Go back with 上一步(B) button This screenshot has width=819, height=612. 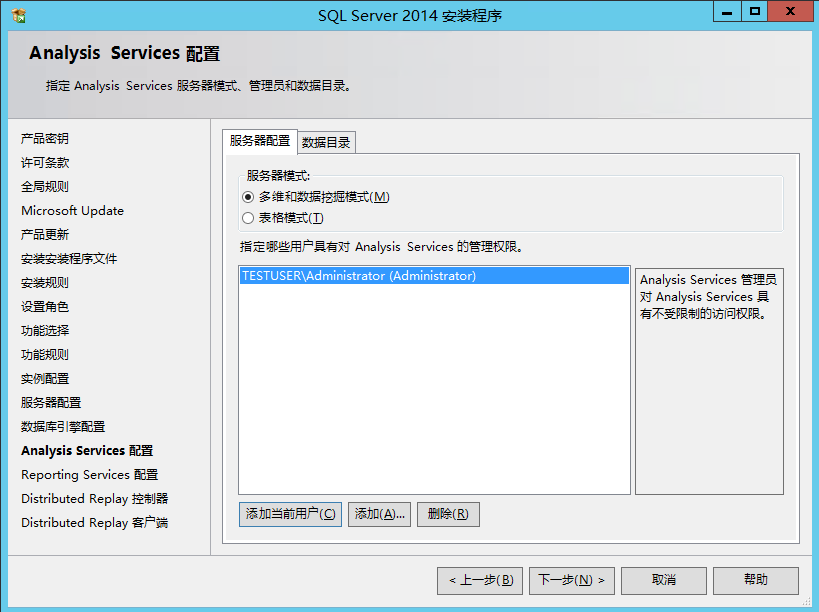coord(480,581)
